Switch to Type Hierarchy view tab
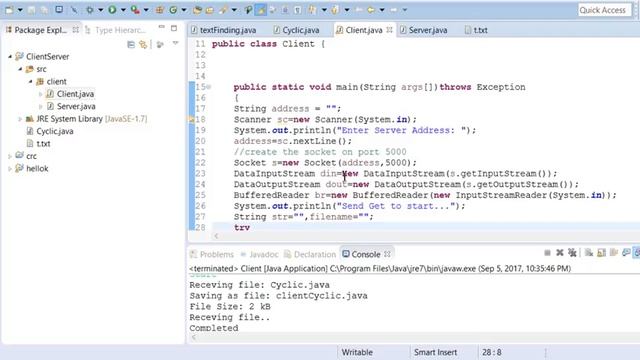The height and width of the screenshot is (360, 640). (116, 30)
